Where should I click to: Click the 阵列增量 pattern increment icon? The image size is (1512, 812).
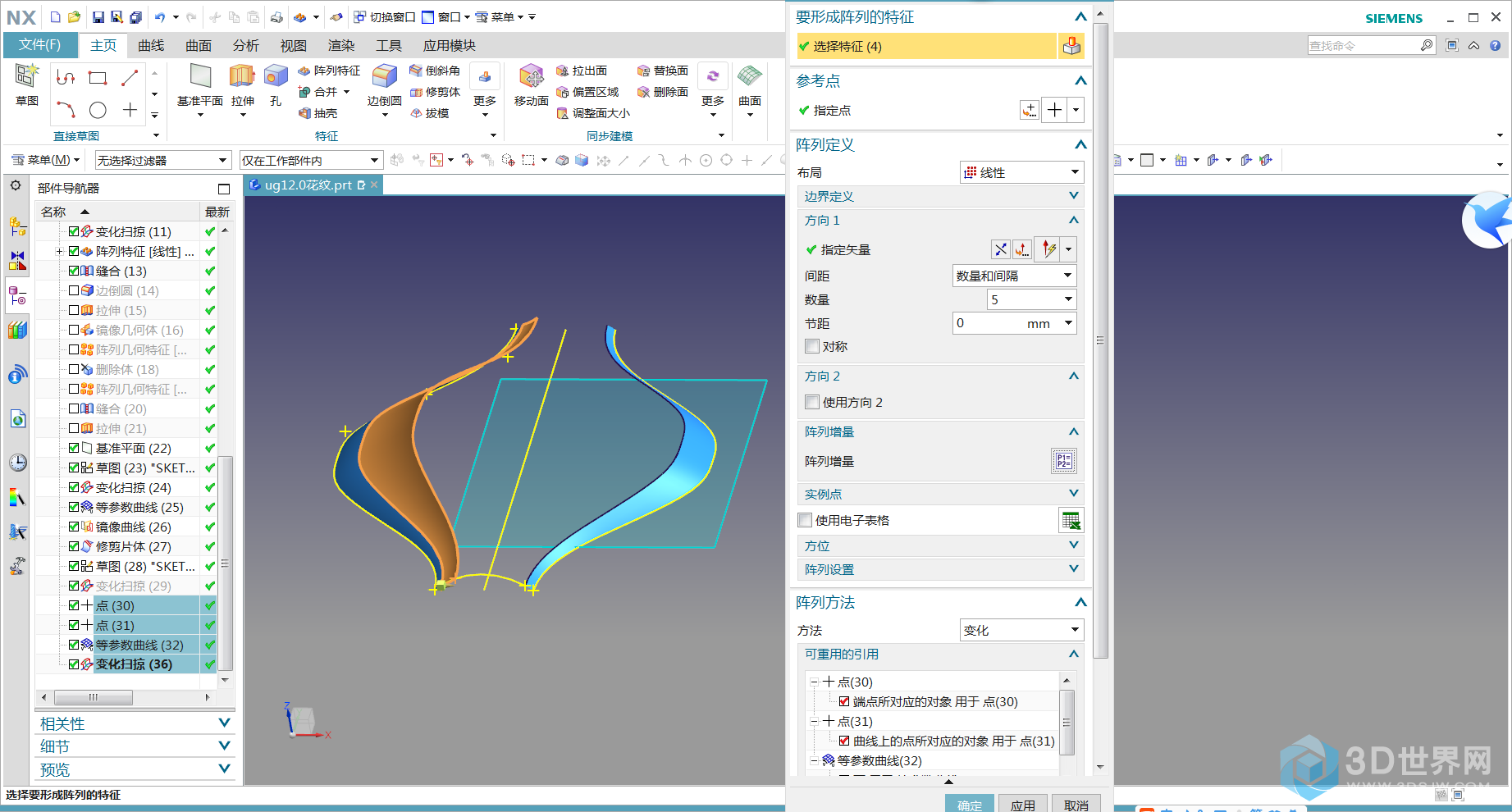pyautogui.click(x=1063, y=461)
